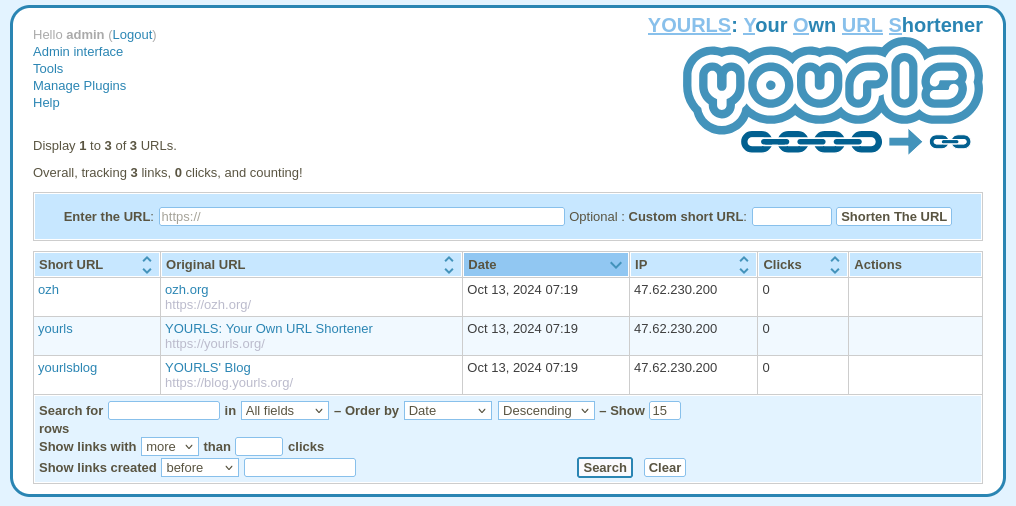Click the Date column header

[546, 265]
